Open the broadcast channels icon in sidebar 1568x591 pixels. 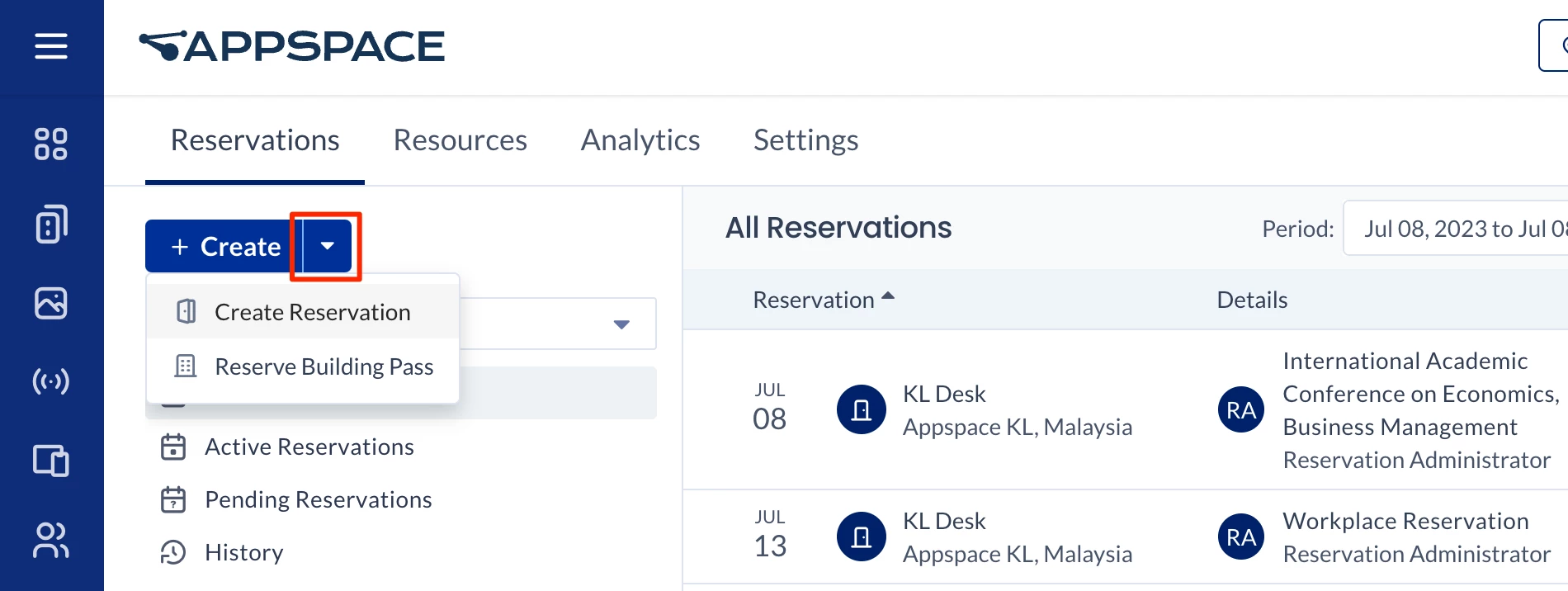(50, 381)
